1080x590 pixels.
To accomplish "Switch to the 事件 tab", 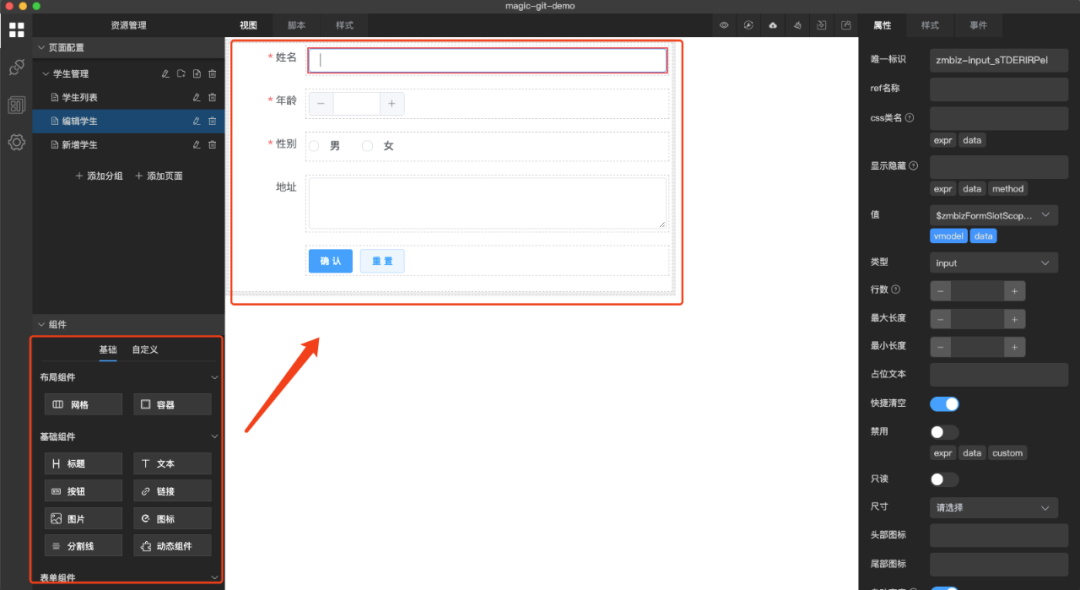I will point(978,25).
